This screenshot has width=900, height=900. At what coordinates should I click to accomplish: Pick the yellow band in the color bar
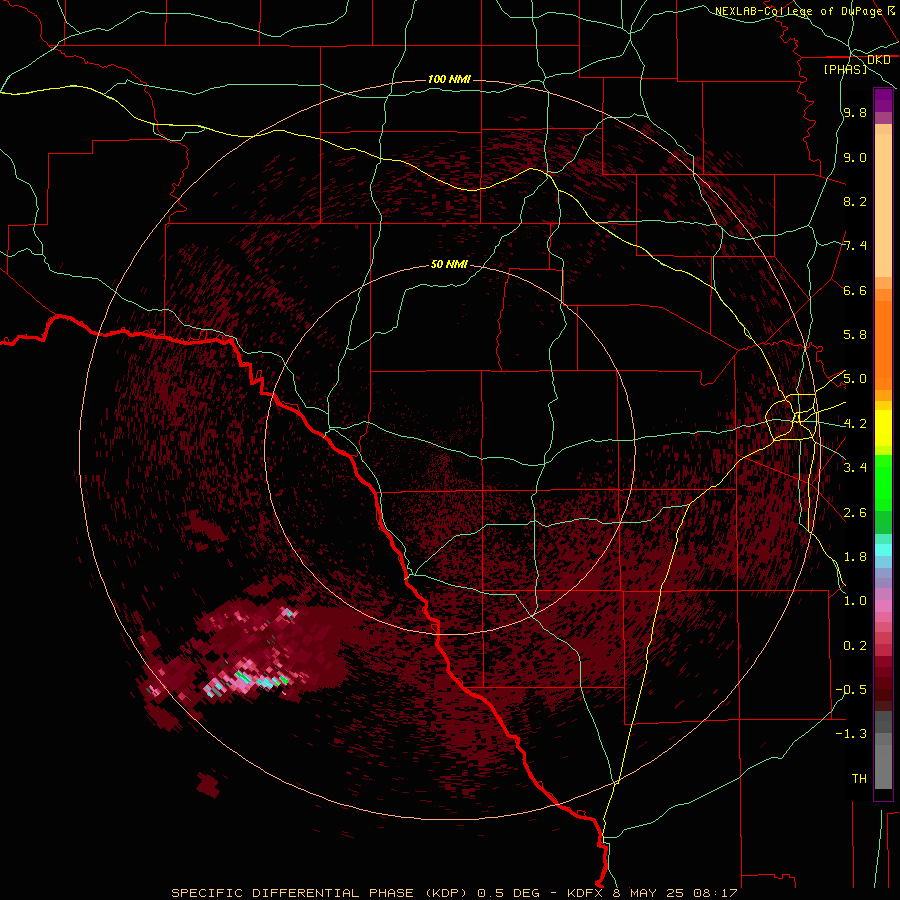point(883,428)
